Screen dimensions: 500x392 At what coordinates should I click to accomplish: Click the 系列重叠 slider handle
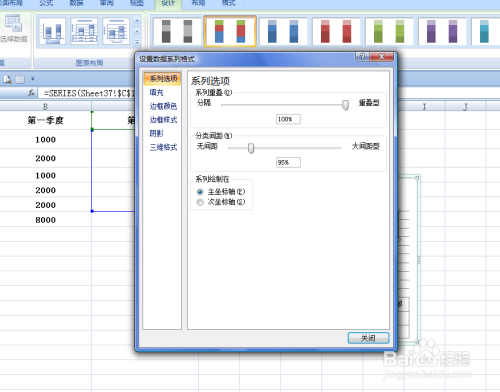pos(345,105)
